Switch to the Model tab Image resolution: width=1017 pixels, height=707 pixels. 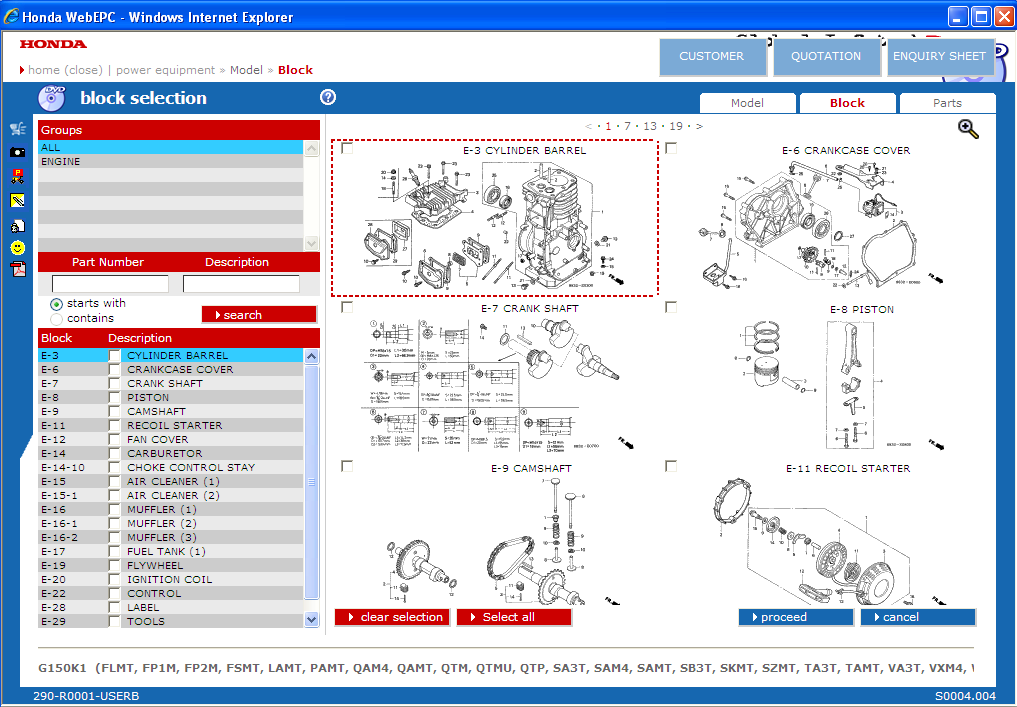click(x=747, y=103)
